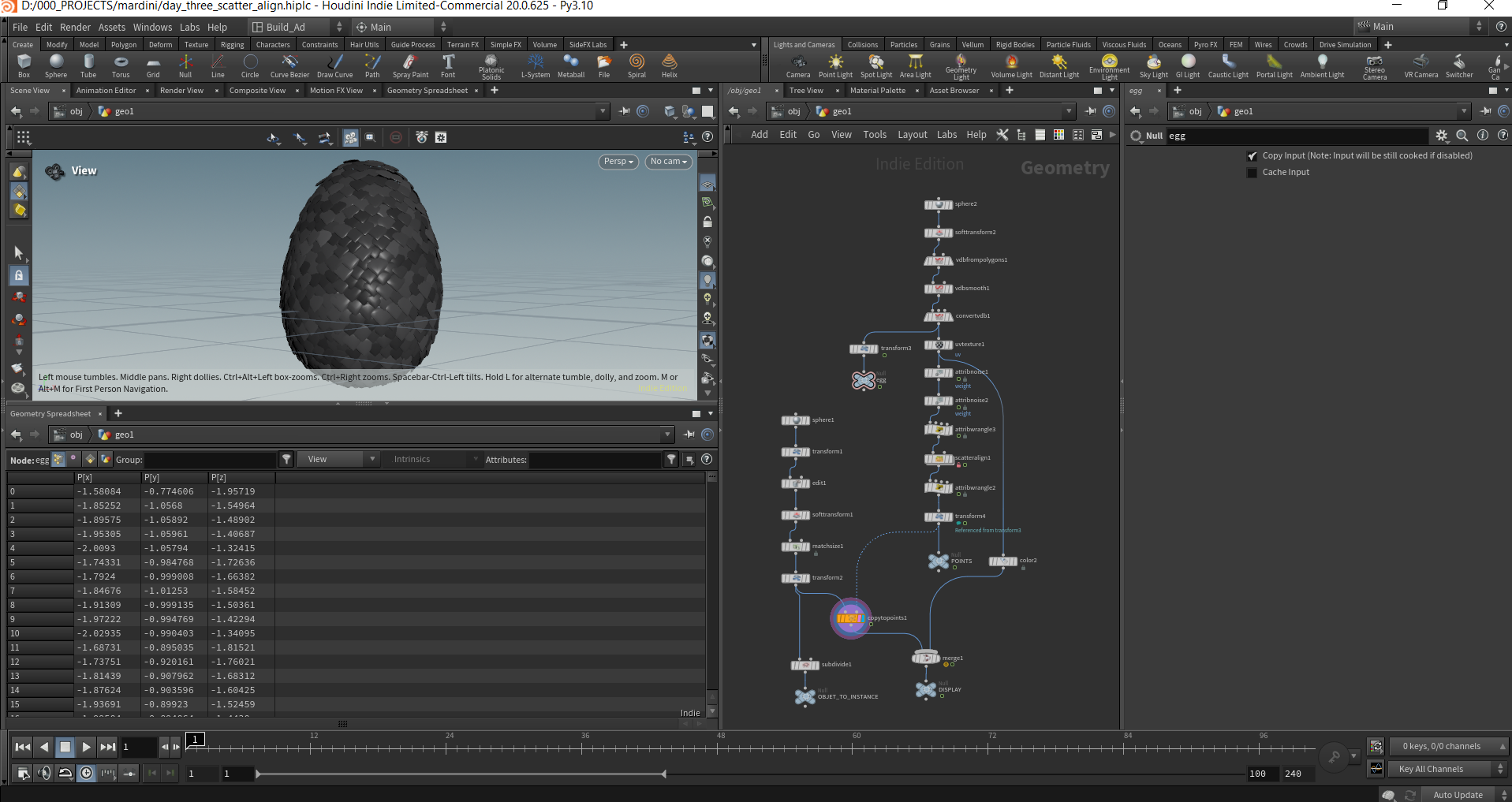Expand the 0 keys, 0/0 channels dropdown
The width and height of the screenshot is (1512, 802).
[x=1450, y=746]
